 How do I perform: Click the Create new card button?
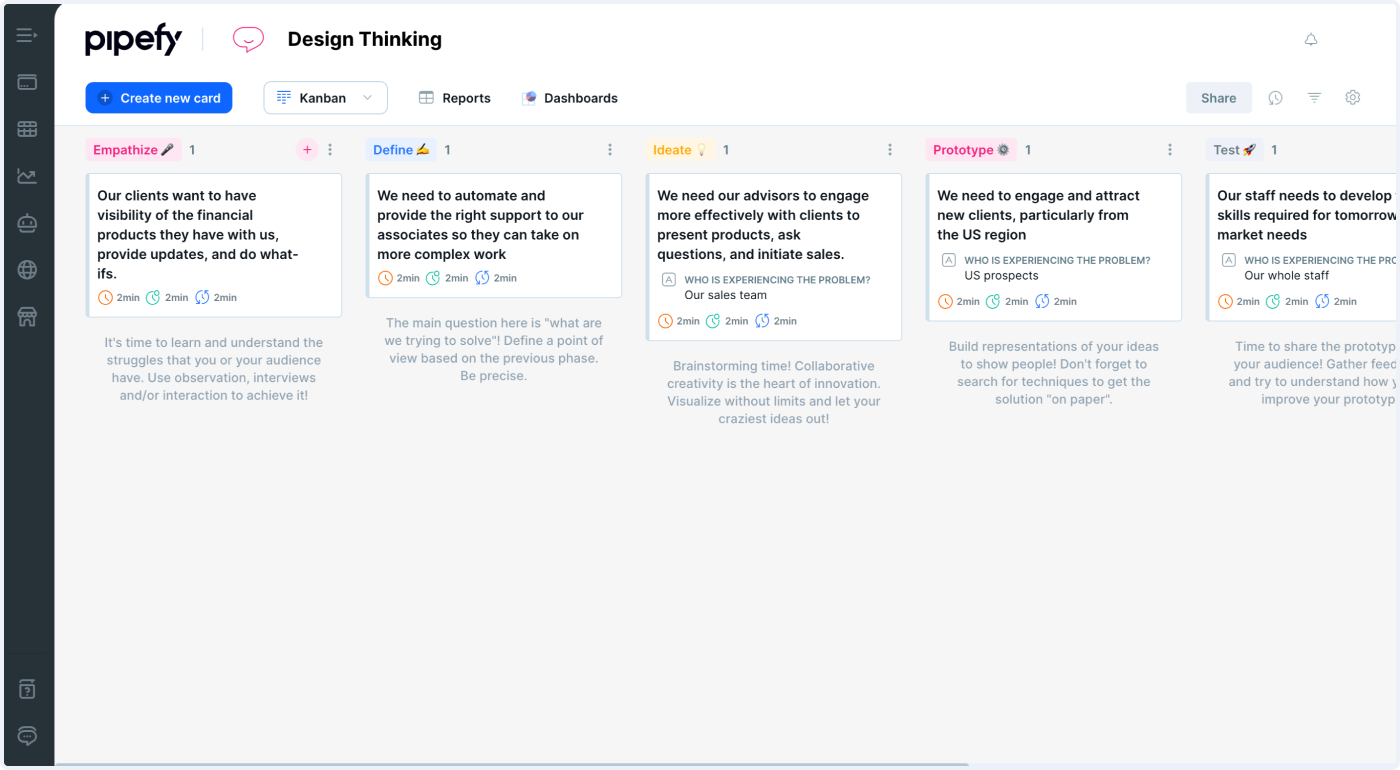coord(158,97)
